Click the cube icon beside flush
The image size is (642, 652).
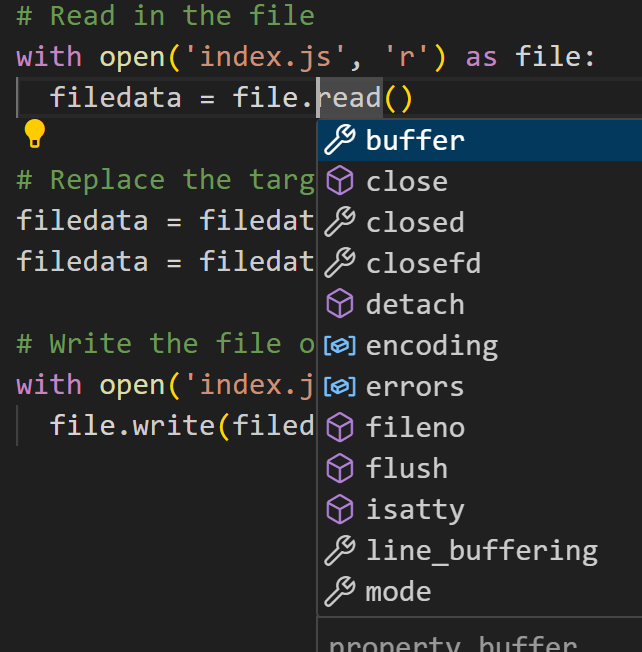340,468
